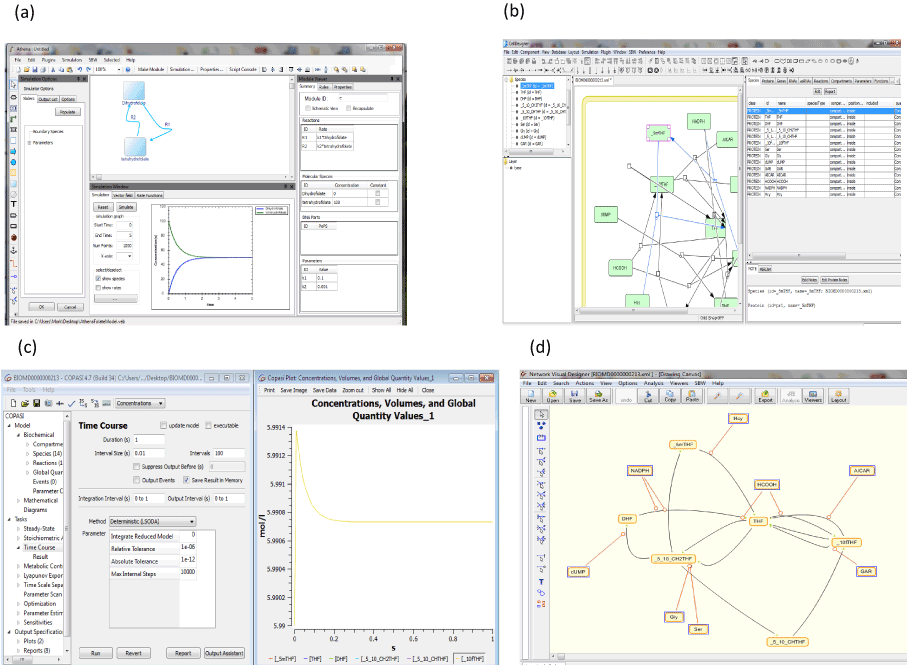907x665 pixels.
Task: Open X-axis dropdown in Athena simulation window
Action: click(124, 256)
